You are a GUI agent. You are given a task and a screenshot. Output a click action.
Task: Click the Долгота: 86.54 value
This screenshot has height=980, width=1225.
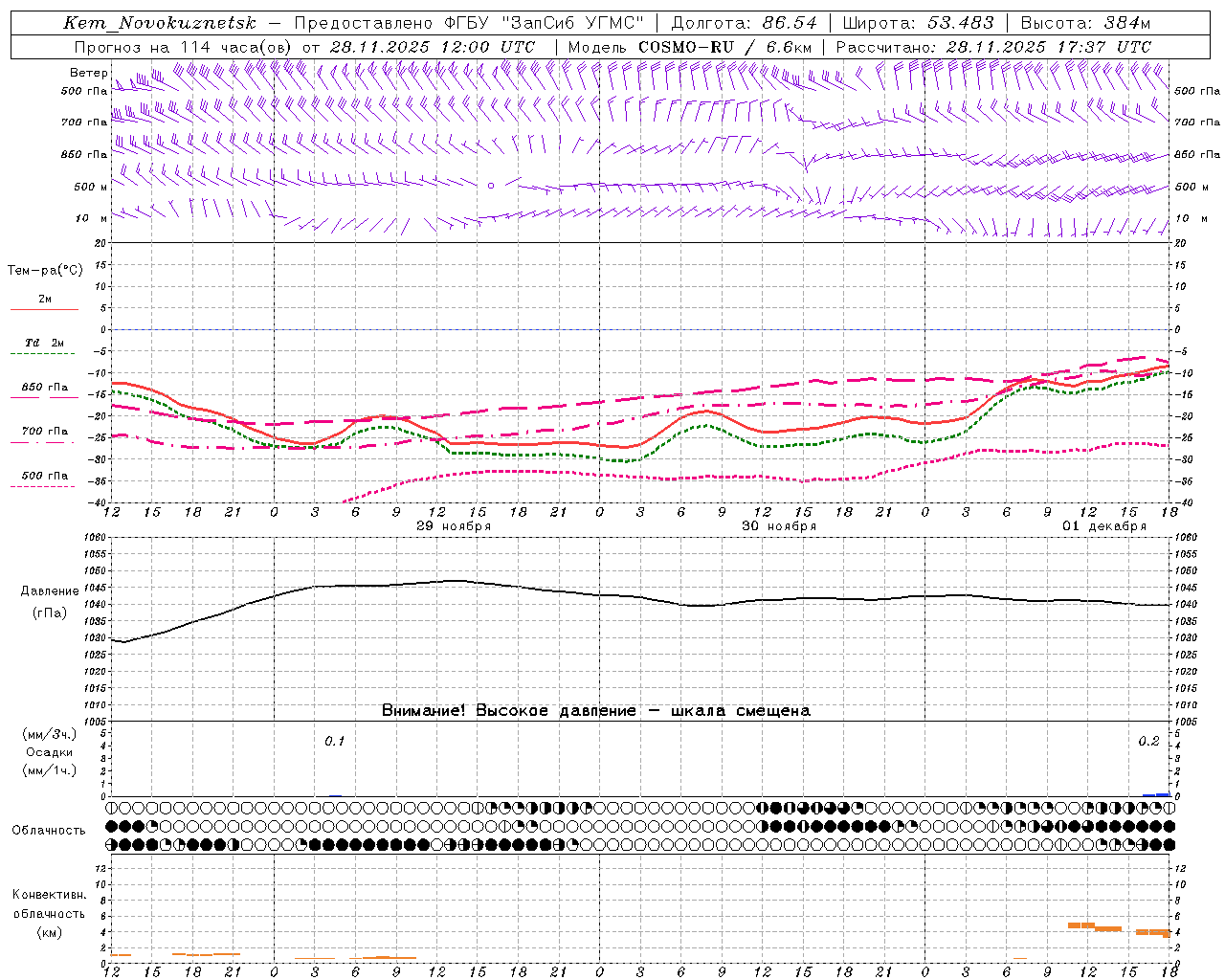pyautogui.click(x=744, y=23)
